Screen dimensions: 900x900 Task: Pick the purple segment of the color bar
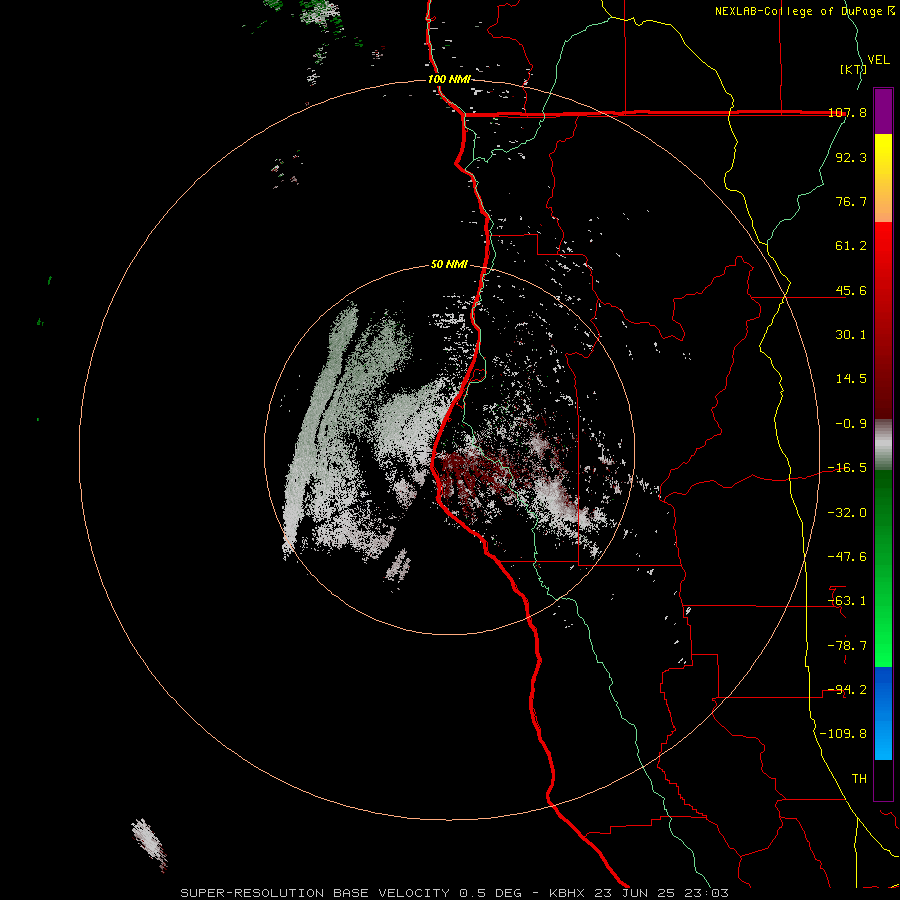(883, 111)
